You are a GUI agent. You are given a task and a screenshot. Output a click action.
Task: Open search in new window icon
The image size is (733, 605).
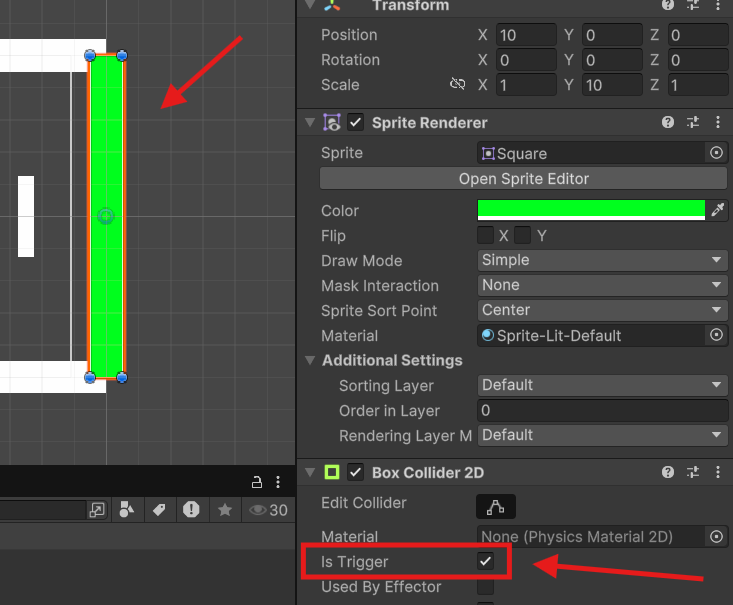coord(97,510)
